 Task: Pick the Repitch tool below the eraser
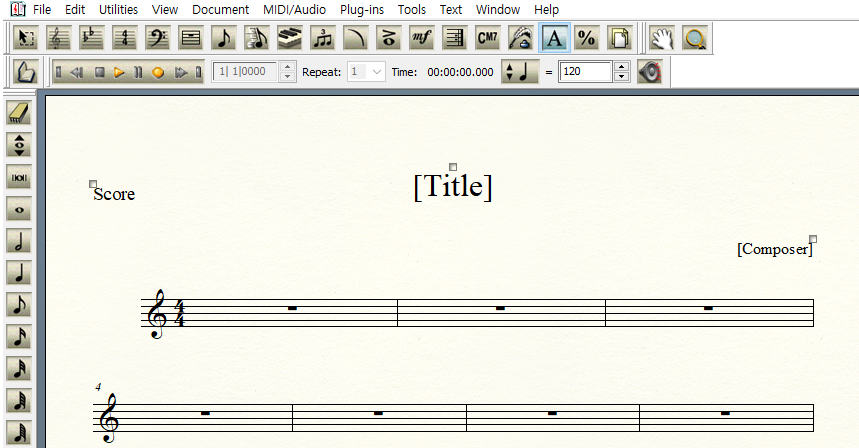click(x=19, y=145)
